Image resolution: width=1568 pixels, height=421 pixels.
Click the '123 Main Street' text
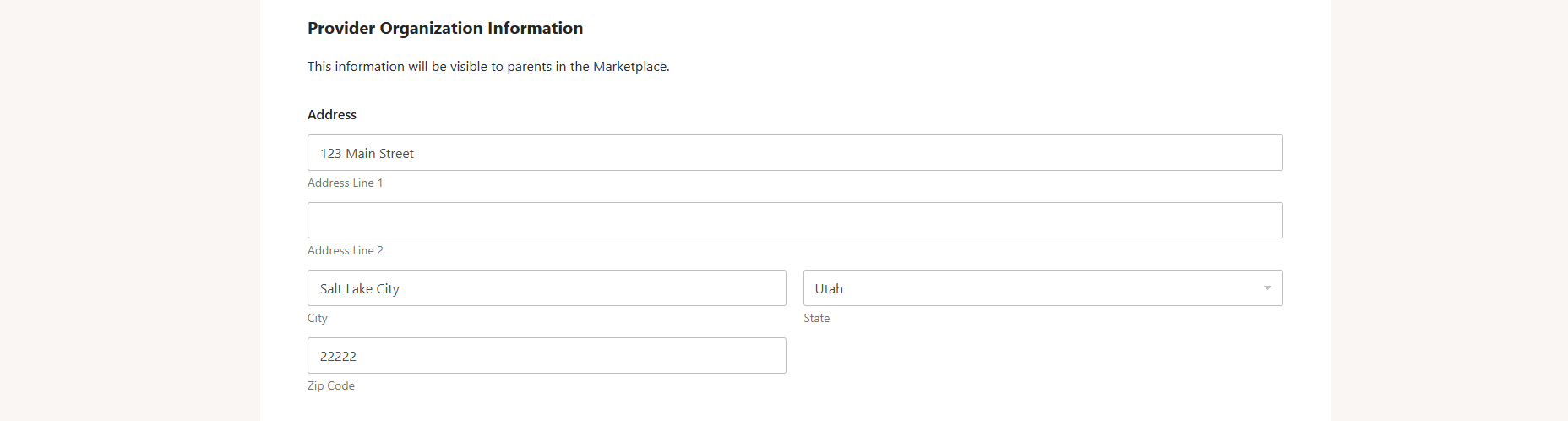[x=367, y=153]
